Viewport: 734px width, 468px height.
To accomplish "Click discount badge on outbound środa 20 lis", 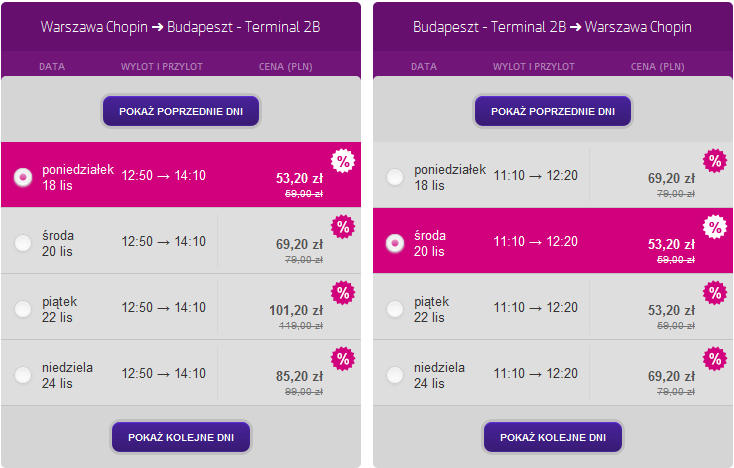I will tap(343, 227).
